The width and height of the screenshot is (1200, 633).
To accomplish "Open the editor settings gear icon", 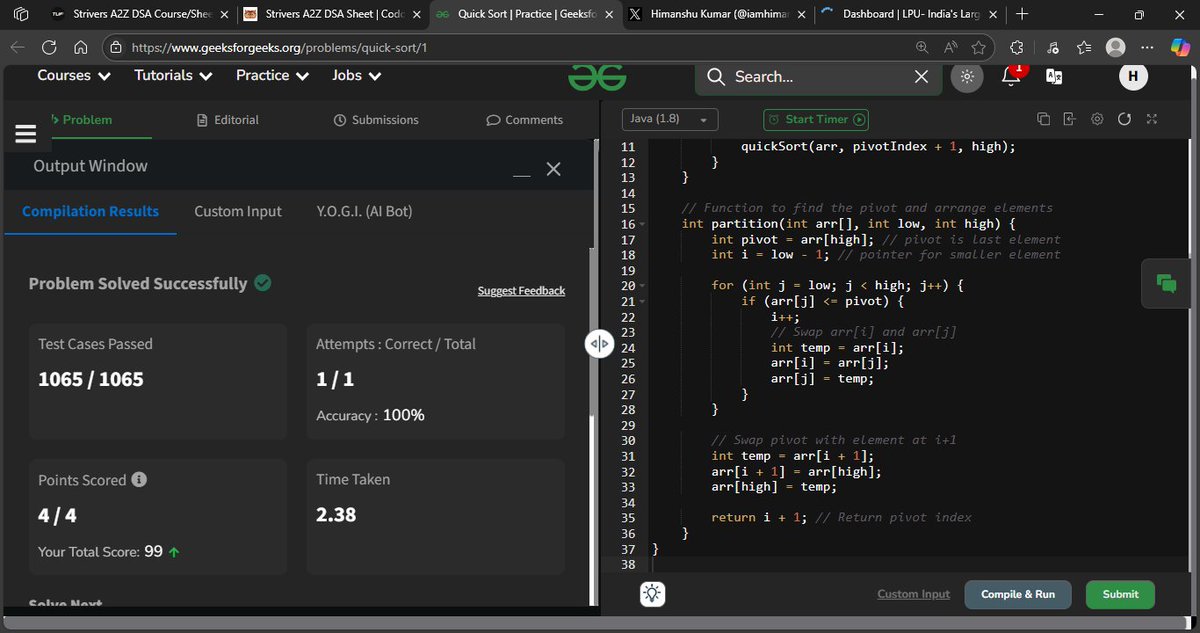I will pyautogui.click(x=1097, y=119).
